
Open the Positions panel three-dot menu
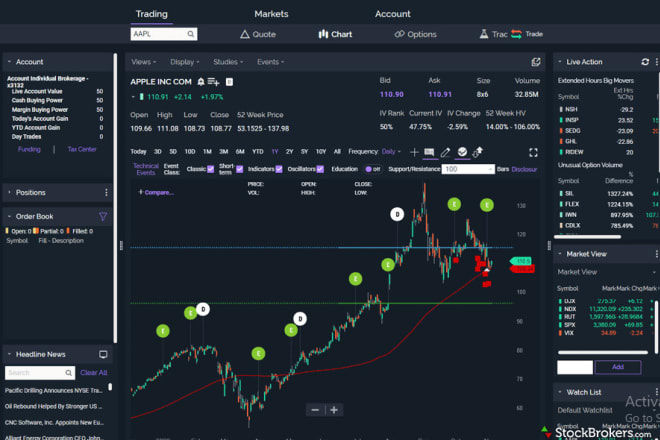106,192
